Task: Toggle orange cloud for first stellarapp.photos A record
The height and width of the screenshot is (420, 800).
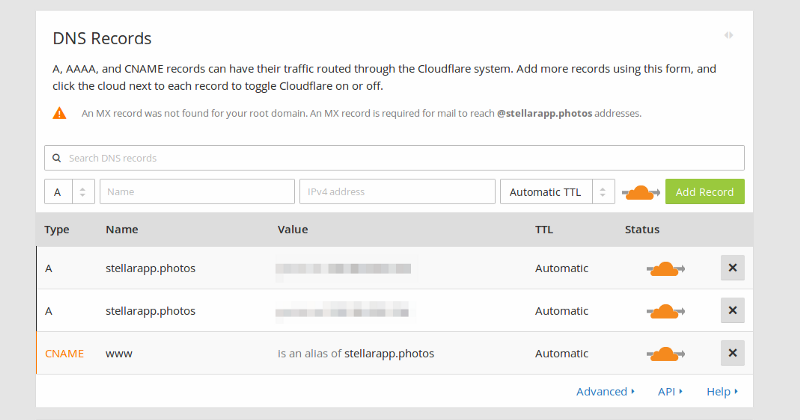Action: tap(665, 268)
